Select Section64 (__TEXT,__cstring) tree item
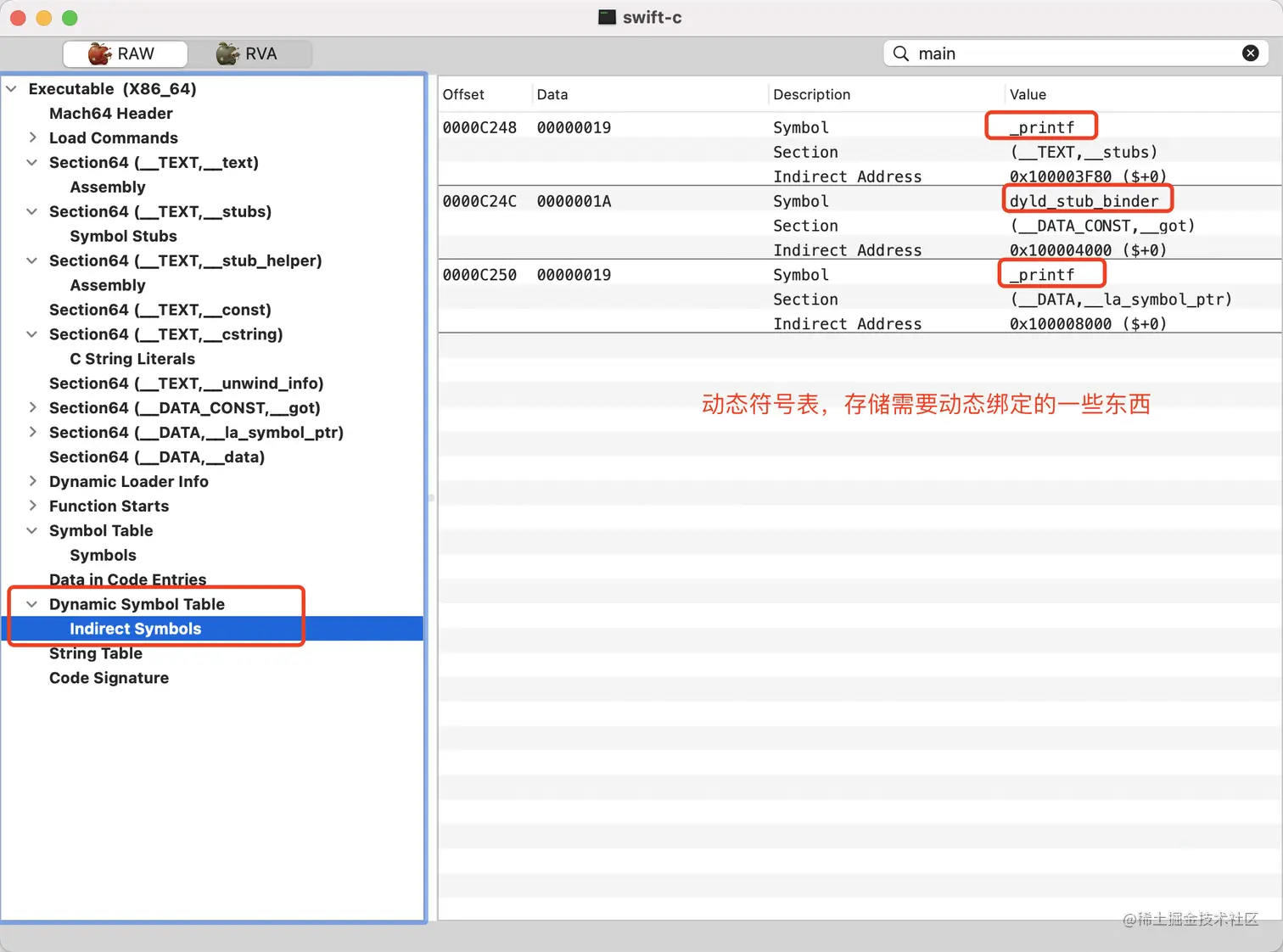Screen dimensions: 1283x952 click(x=166, y=335)
